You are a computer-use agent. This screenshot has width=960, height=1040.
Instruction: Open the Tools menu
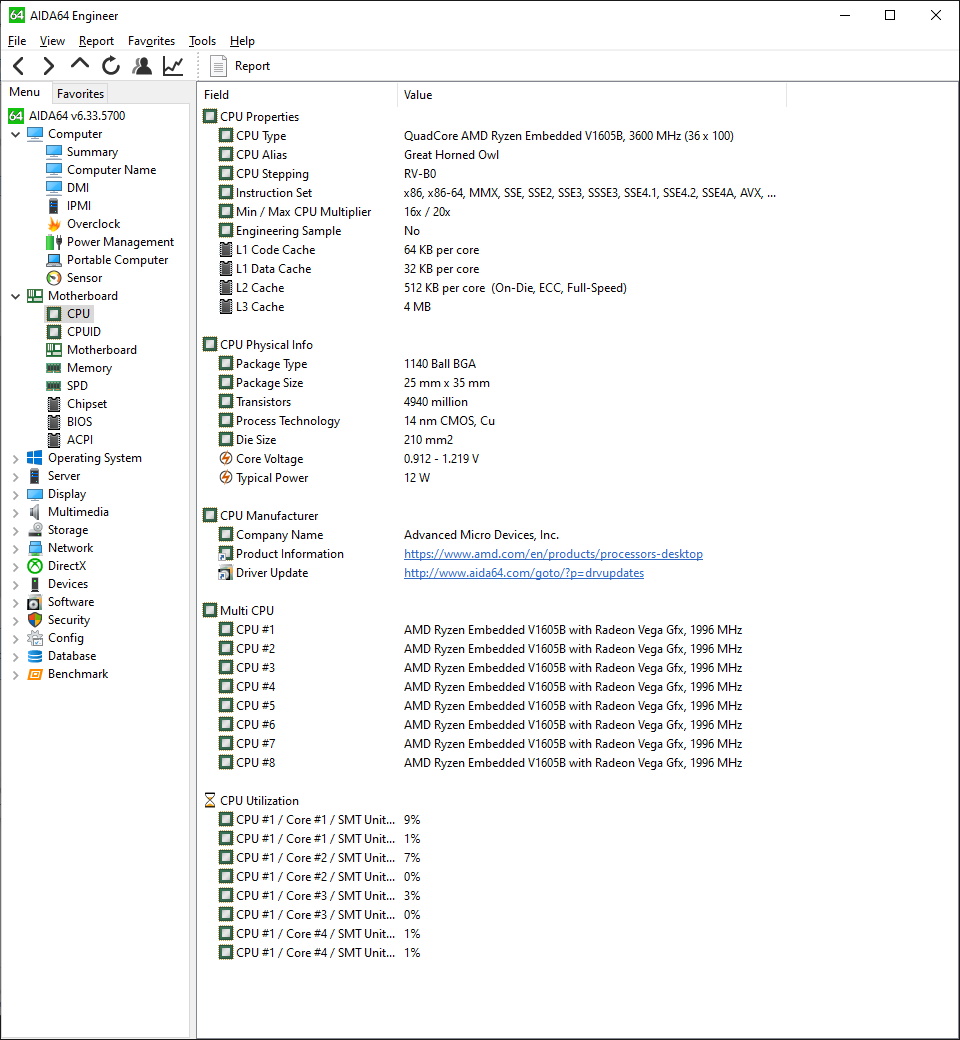[x=202, y=41]
